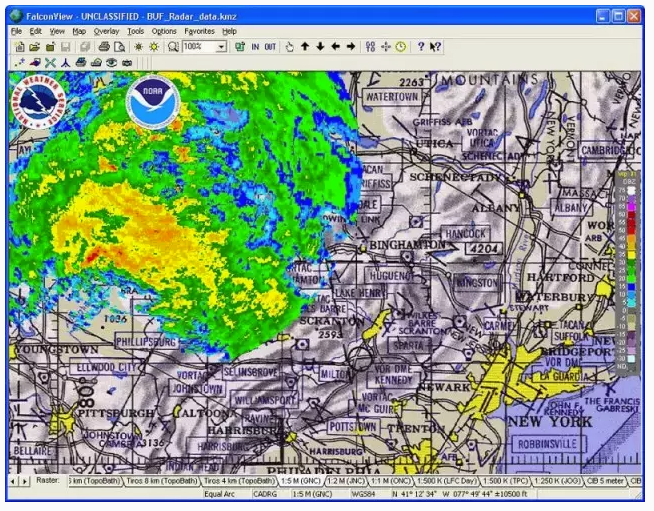Screen dimensions: 654x511
Task: Select the 1:1 M (ONC) raster tab
Action: click(x=391, y=481)
